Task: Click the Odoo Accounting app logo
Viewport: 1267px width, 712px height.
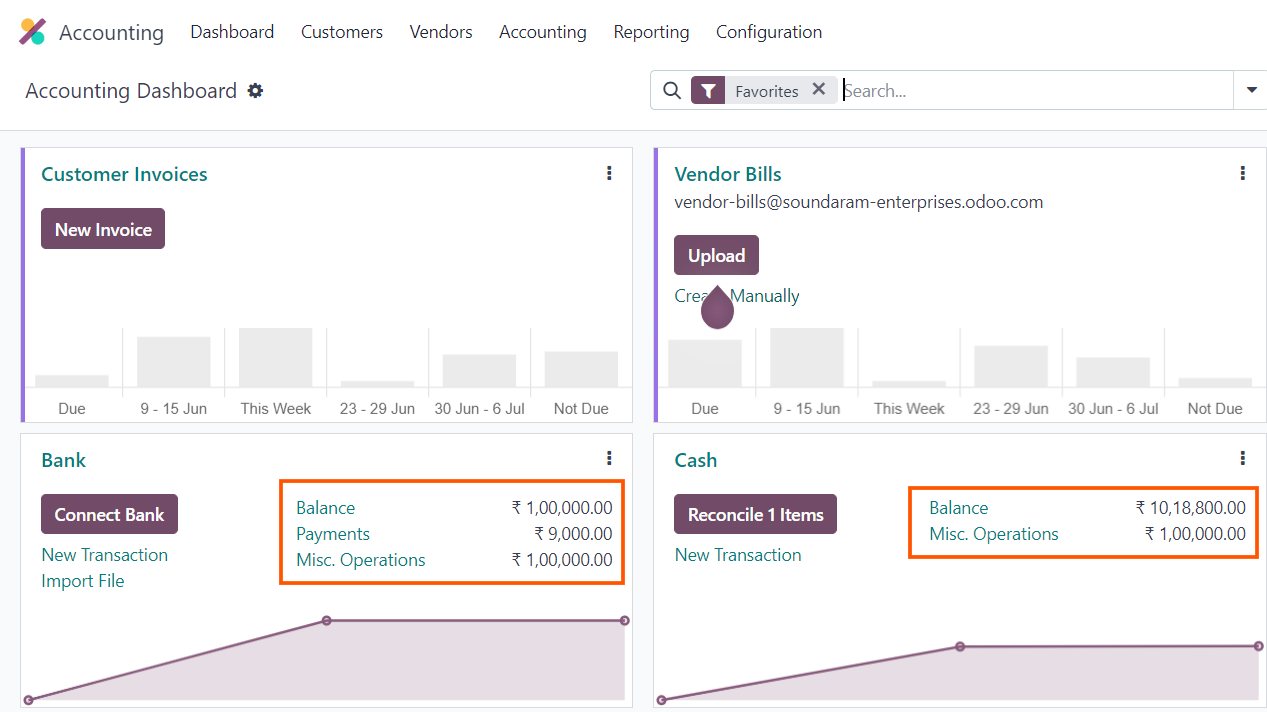Action: pos(32,32)
